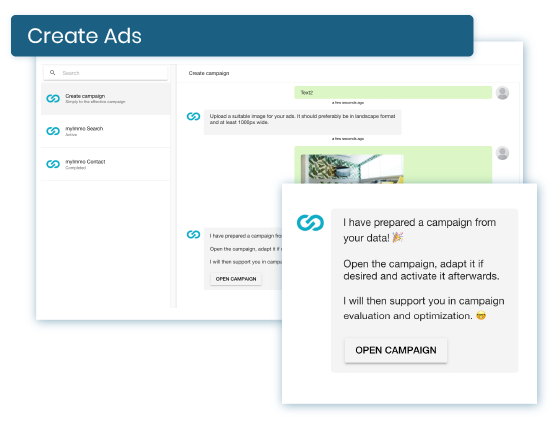The width and height of the screenshot is (550, 440).
Task: Click link logo beside myImmo Search
Action: click(x=53, y=131)
